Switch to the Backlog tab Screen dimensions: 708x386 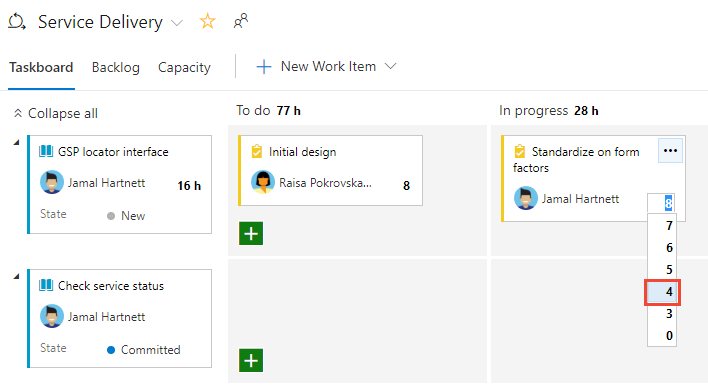[116, 67]
